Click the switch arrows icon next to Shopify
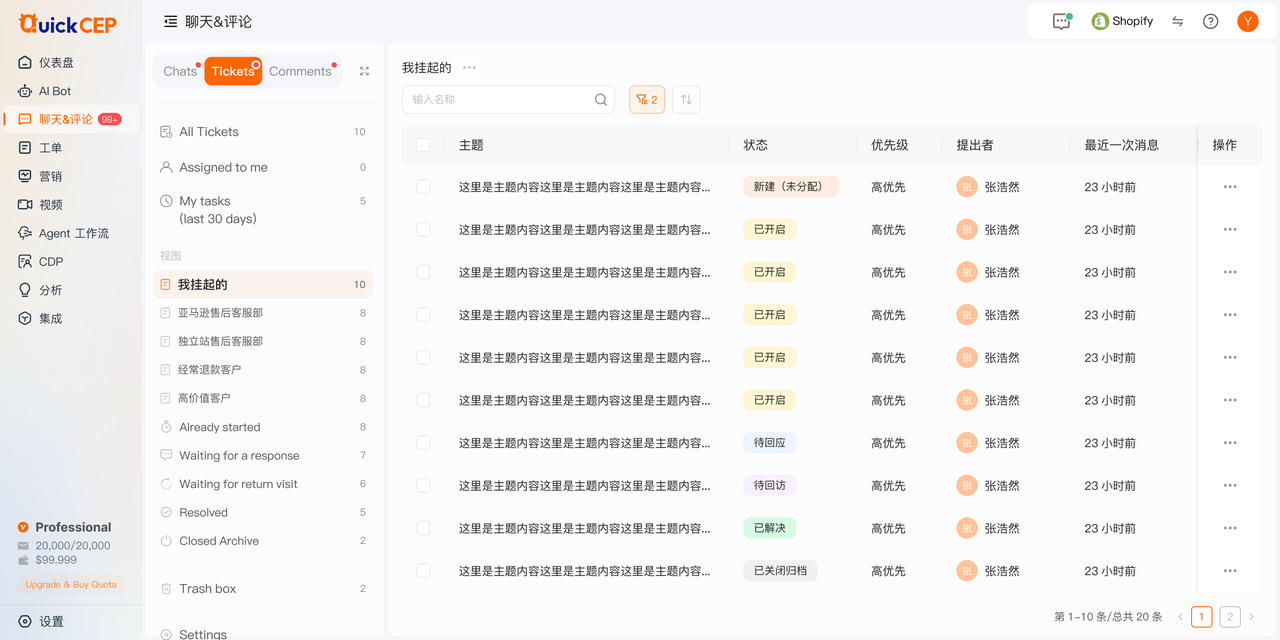 pos(1177,21)
